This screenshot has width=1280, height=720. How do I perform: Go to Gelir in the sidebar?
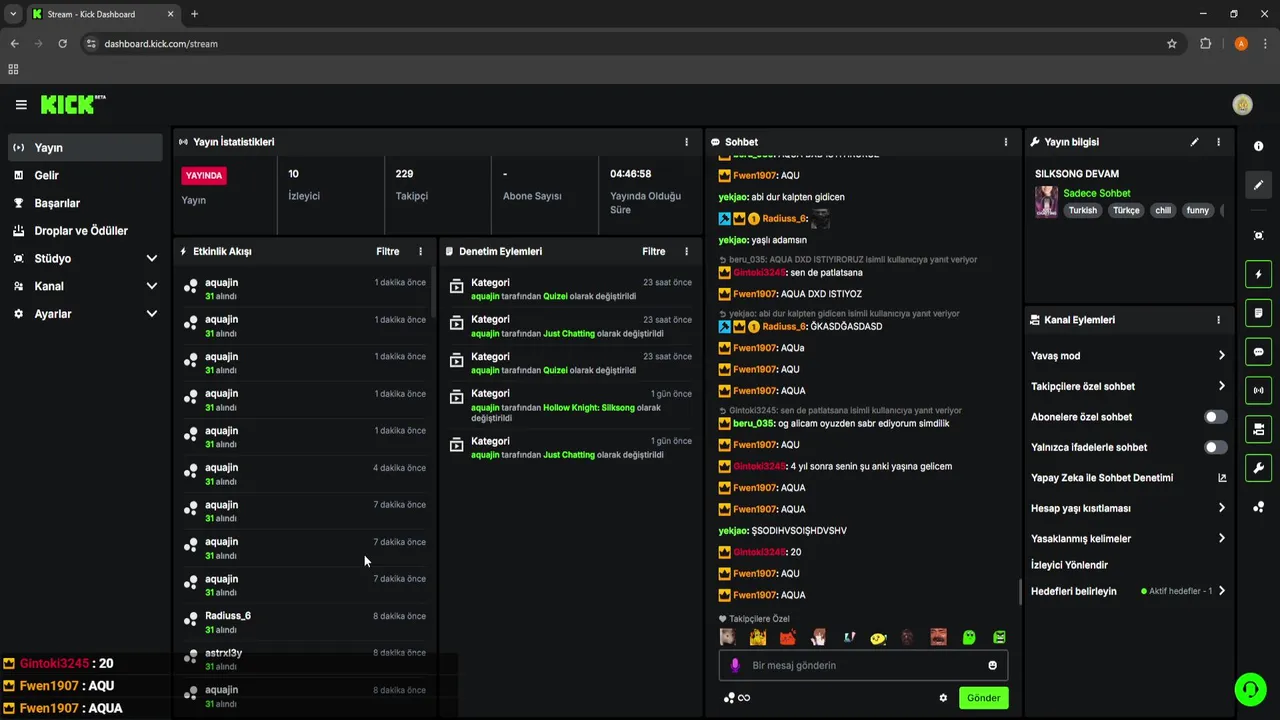[85, 175]
